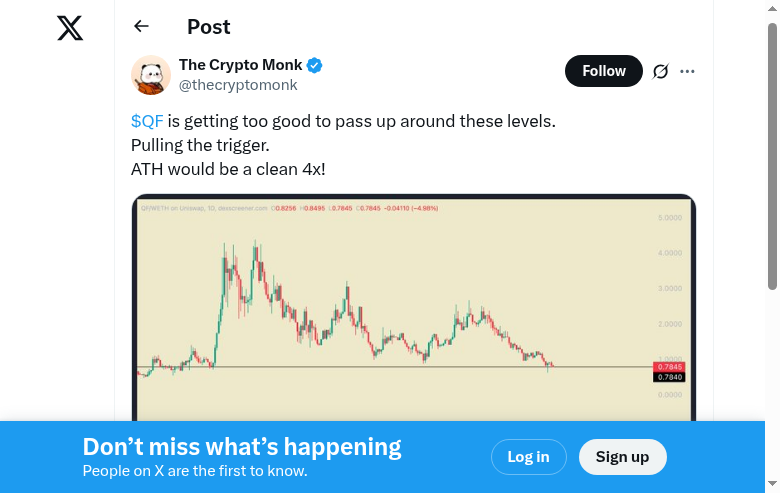Click the blue verified badge
Image resolution: width=780 pixels, height=493 pixels.
[314, 66]
